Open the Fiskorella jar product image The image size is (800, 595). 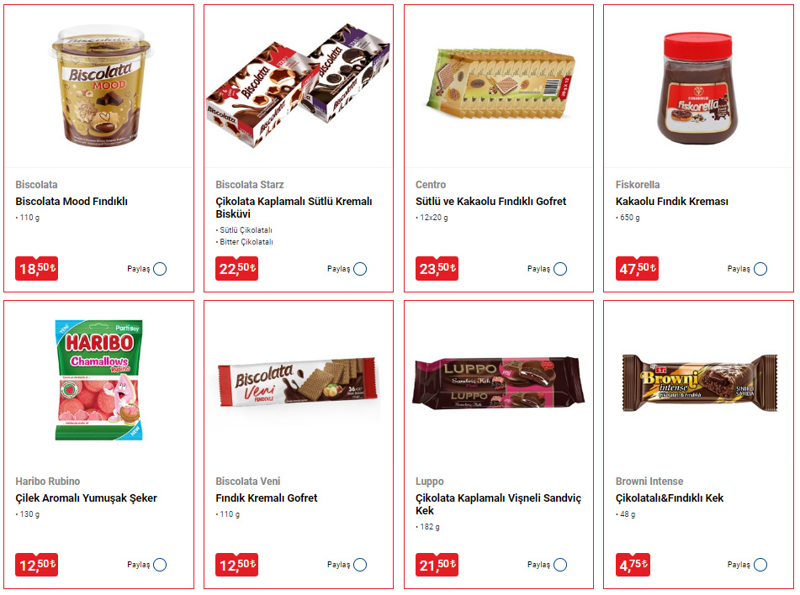pyautogui.click(x=697, y=88)
